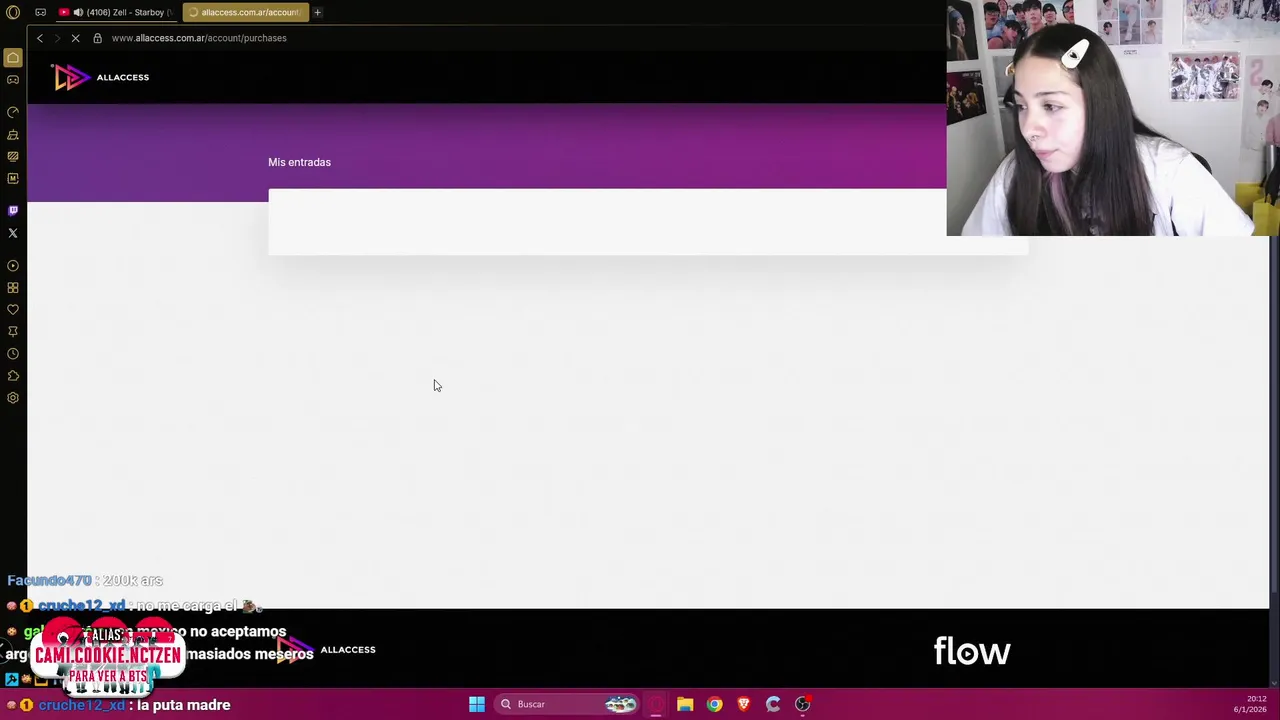Open the GX Corner gamepad icon in tab bar

point(40,12)
